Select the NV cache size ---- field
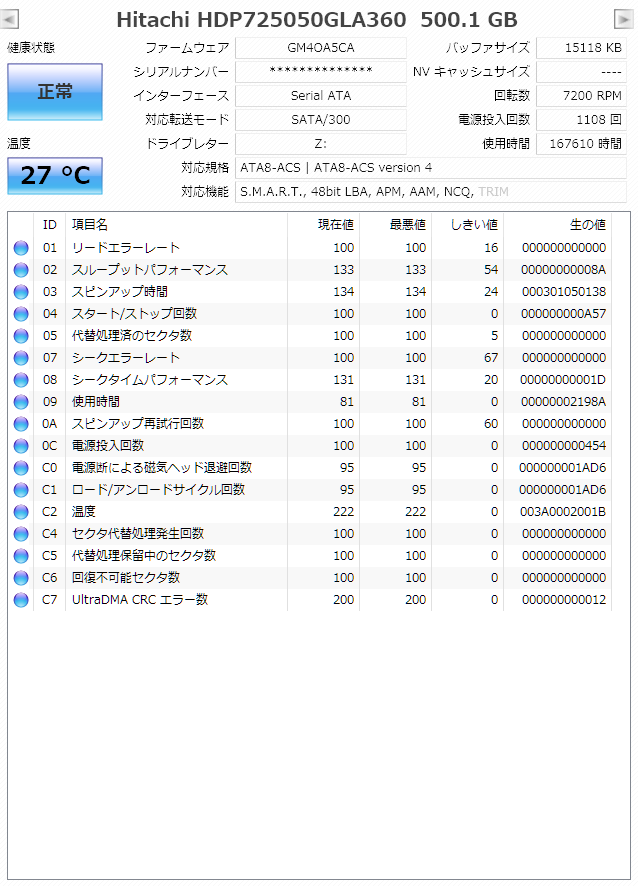 [x=581, y=72]
